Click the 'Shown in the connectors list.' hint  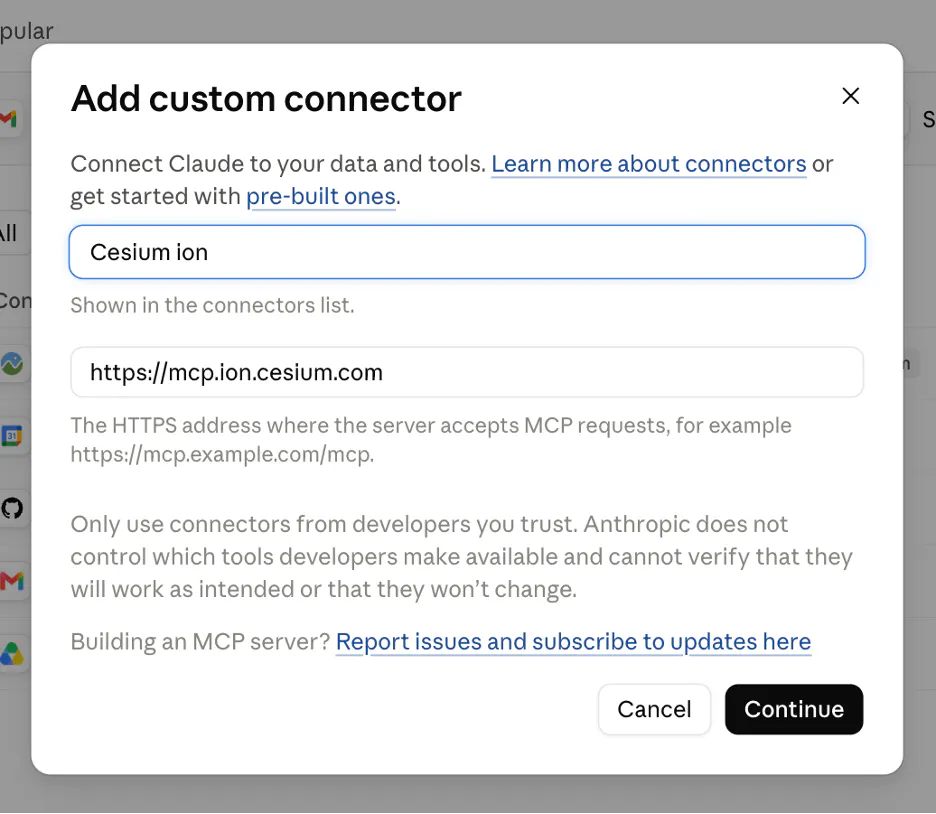[x=213, y=305]
